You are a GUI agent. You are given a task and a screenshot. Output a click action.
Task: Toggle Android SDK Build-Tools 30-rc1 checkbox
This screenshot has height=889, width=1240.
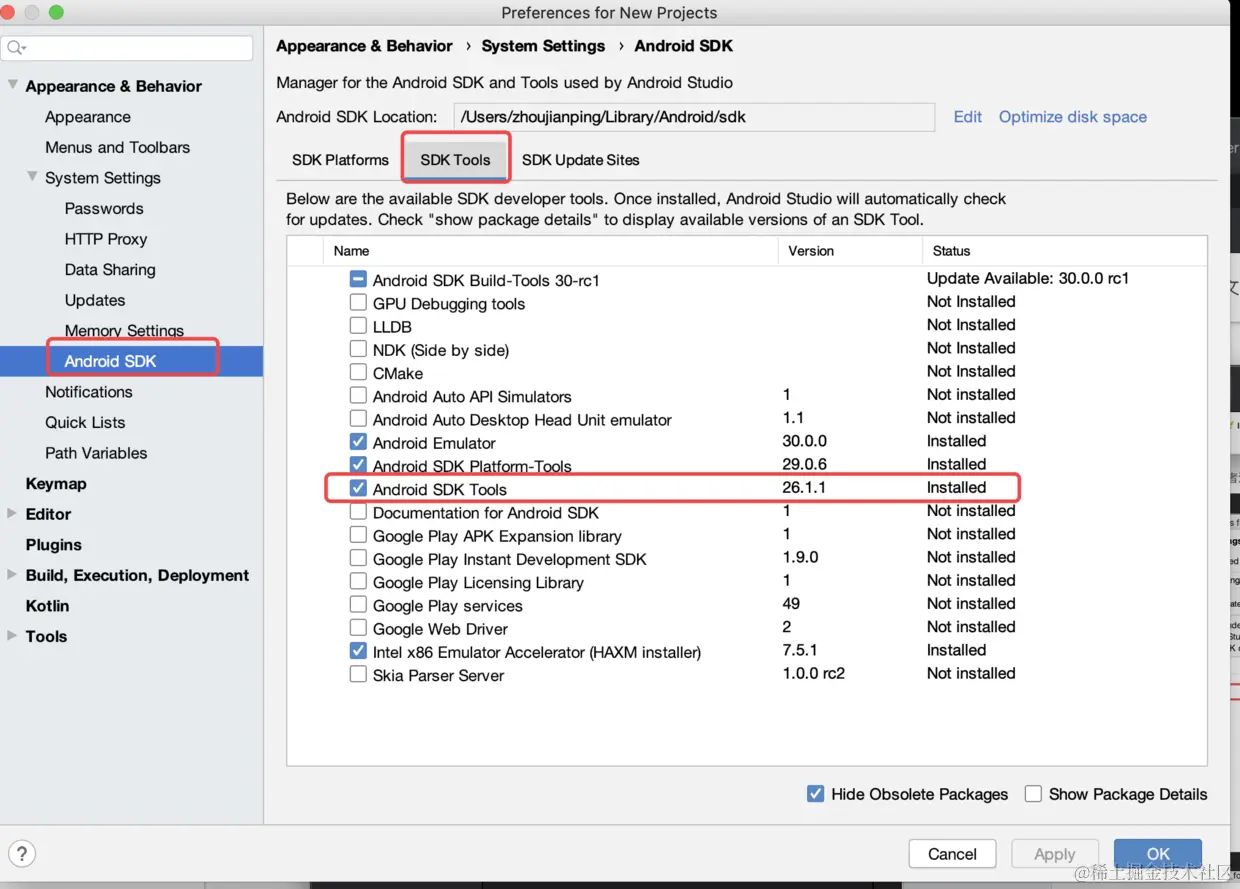[358, 280]
